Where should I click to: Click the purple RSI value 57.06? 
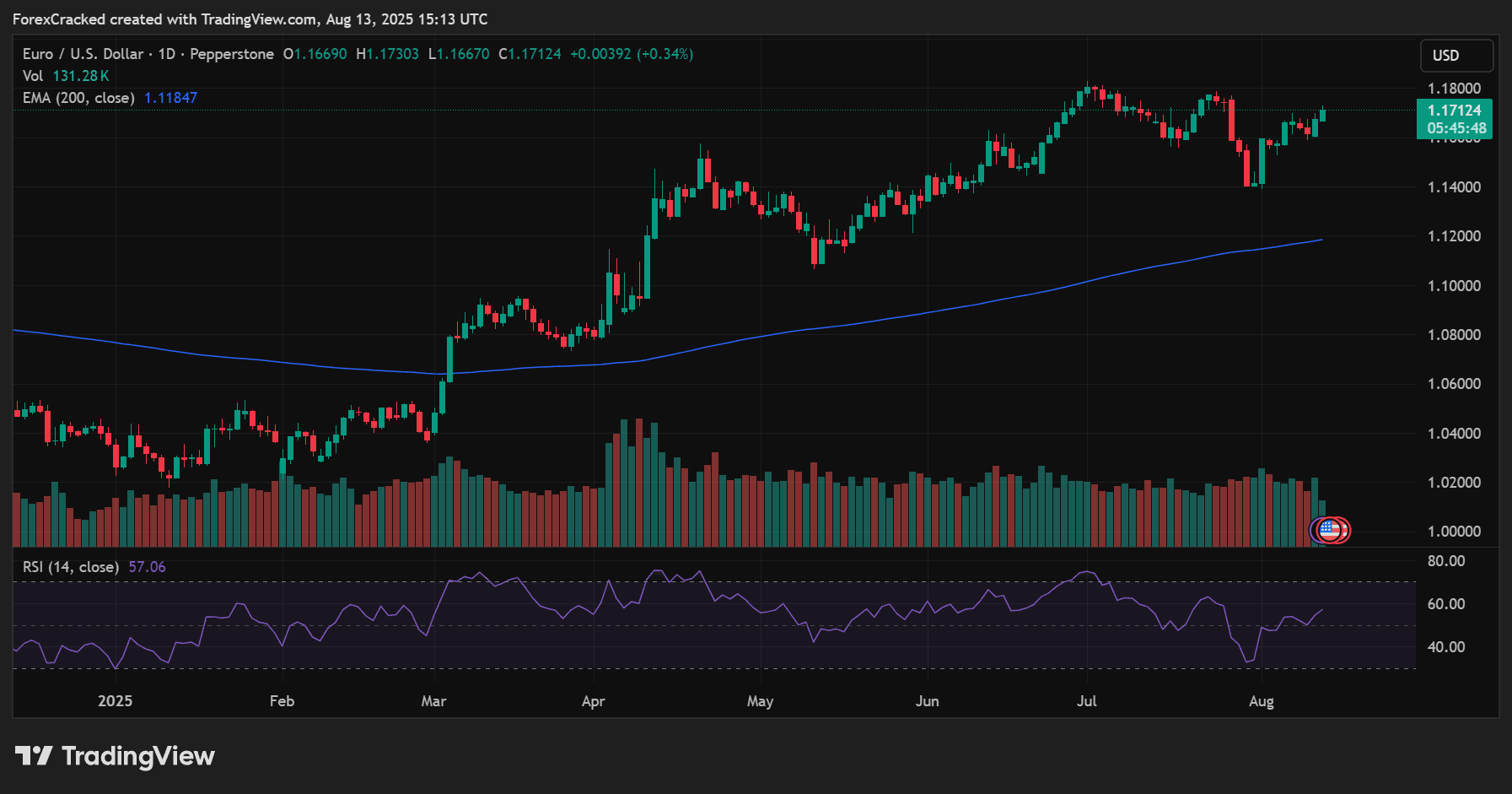tap(147, 567)
